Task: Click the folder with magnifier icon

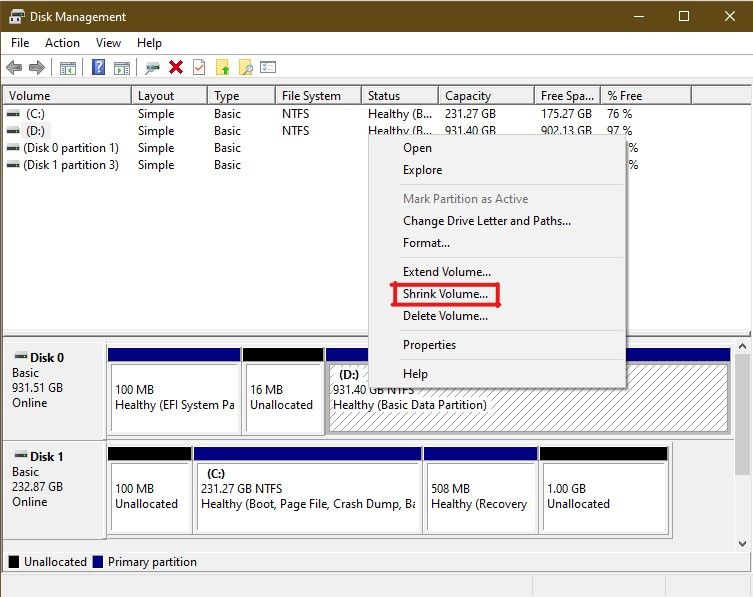Action: 246,67
